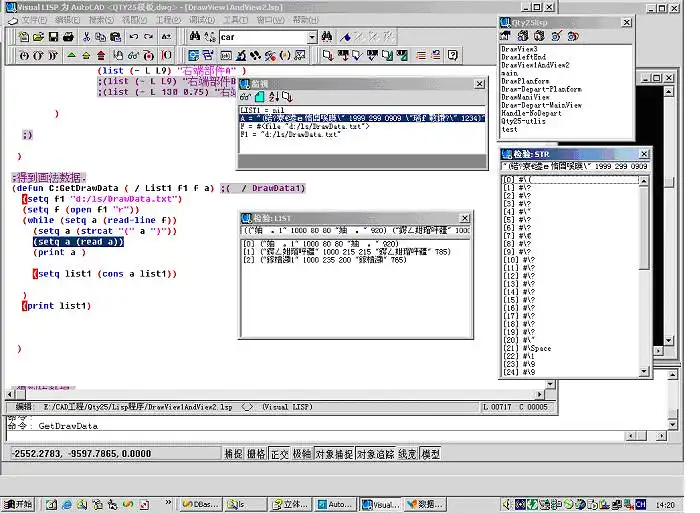
Task: Click the binoculars Find icon left of search box
Action: (195, 37)
